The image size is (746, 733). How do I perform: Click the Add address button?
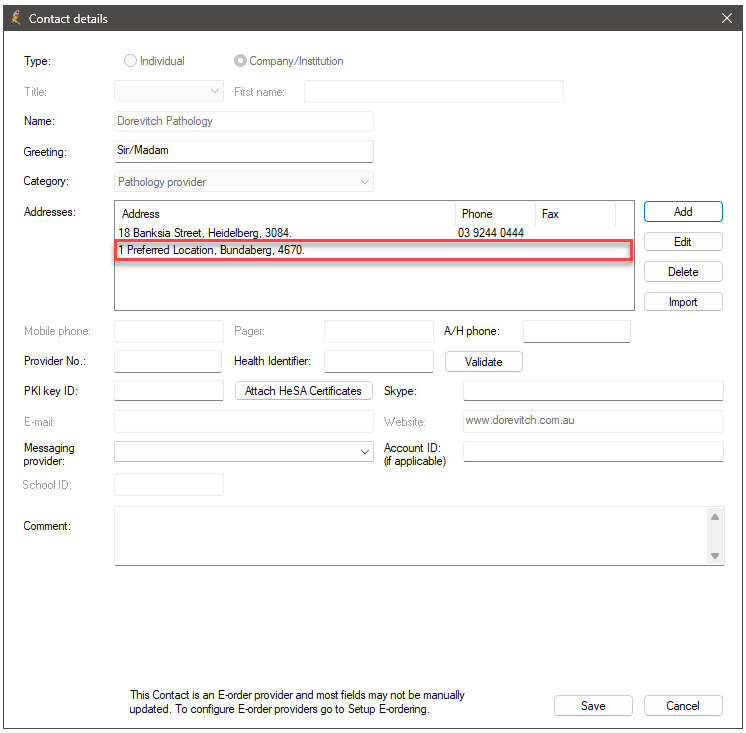tap(683, 212)
